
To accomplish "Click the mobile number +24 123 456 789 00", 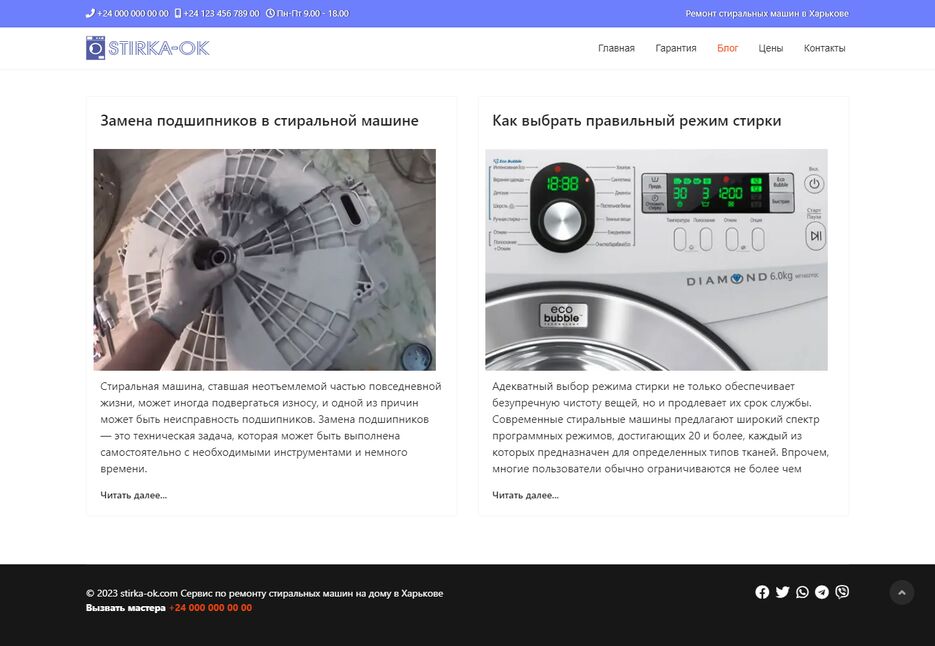I will tap(221, 14).
